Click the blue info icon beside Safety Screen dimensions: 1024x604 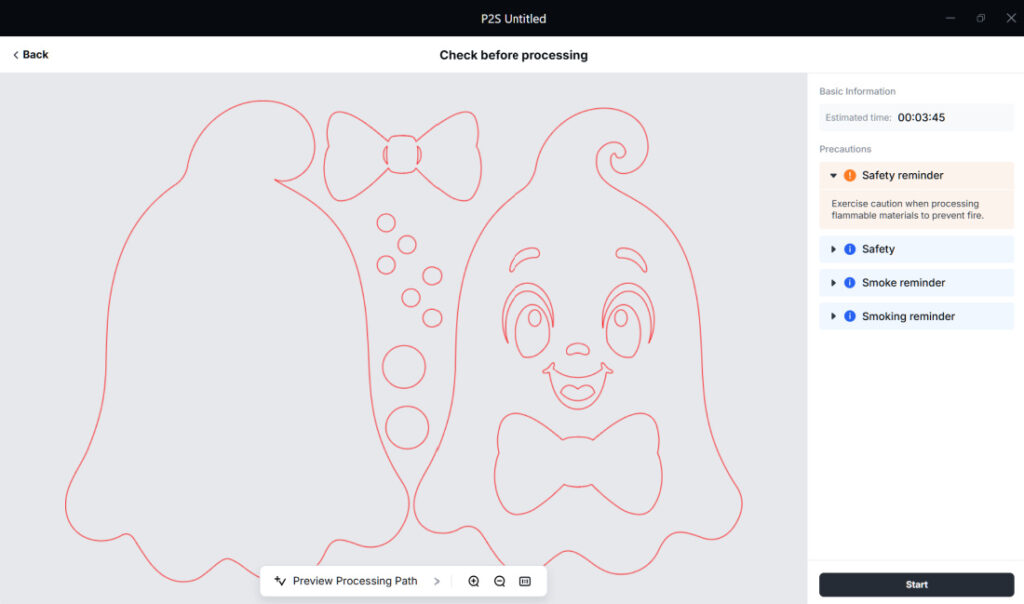(x=850, y=249)
